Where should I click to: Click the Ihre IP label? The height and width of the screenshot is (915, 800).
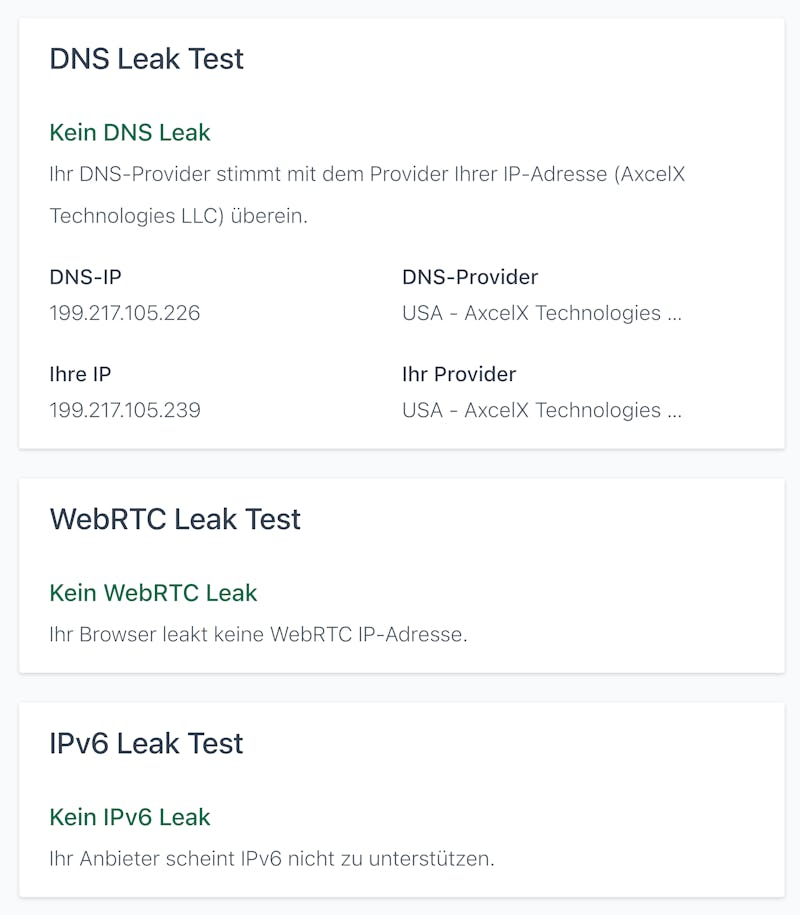(80, 374)
